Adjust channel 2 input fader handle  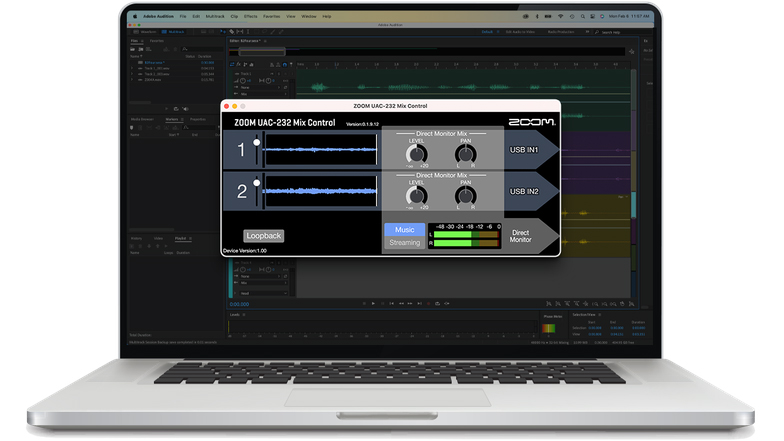pyautogui.click(x=256, y=183)
